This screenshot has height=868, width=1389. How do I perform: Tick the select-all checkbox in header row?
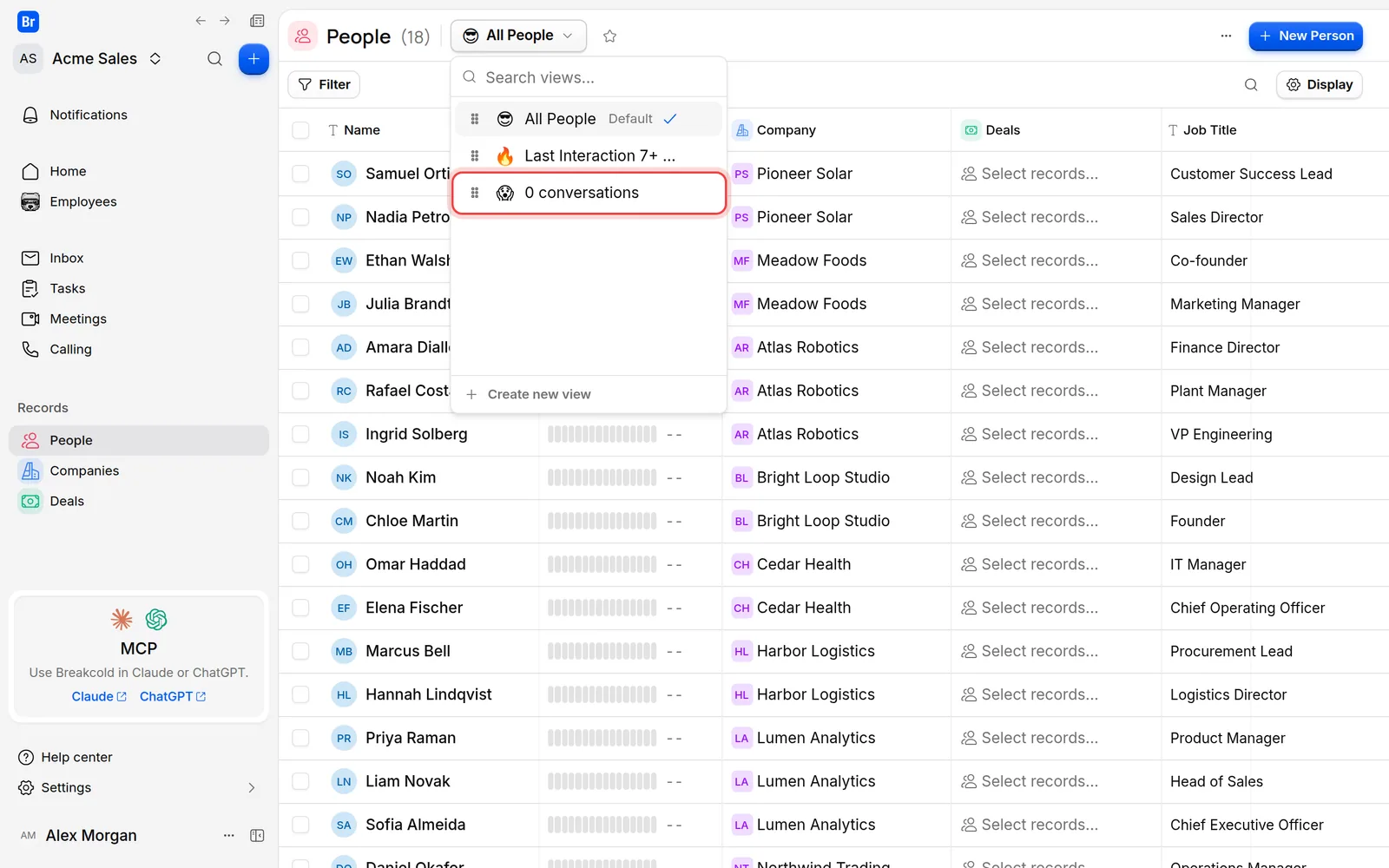pyautogui.click(x=300, y=130)
